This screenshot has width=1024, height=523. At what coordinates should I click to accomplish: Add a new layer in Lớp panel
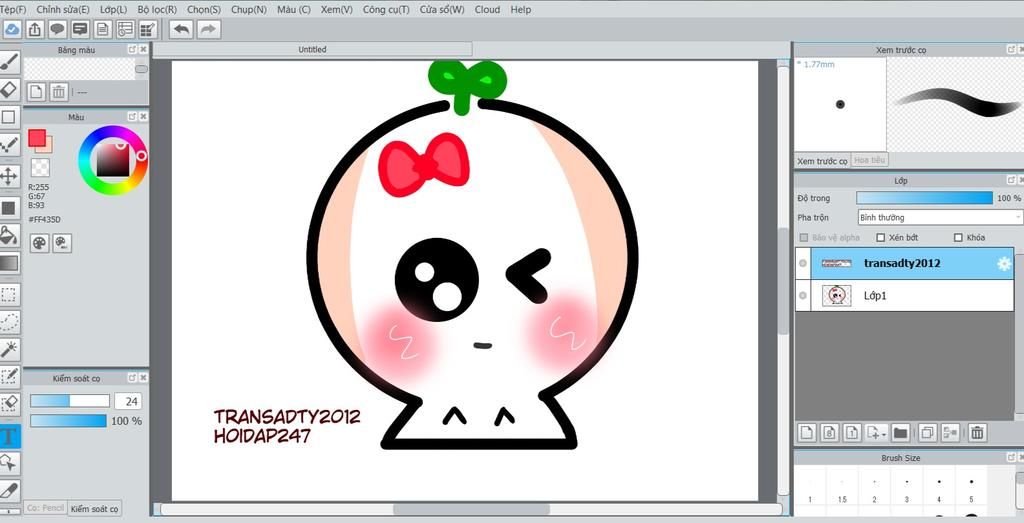(808, 432)
